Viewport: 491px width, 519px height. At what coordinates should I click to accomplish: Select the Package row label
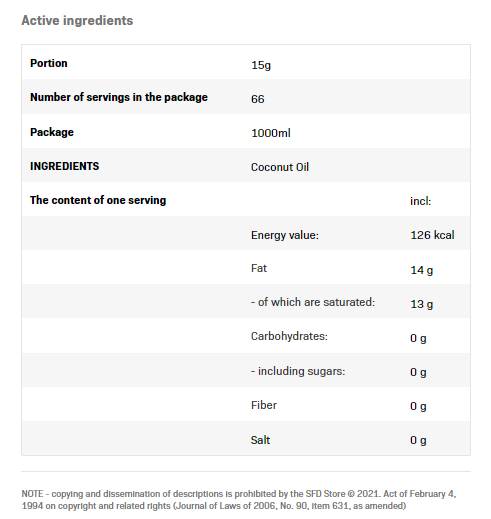(52, 132)
